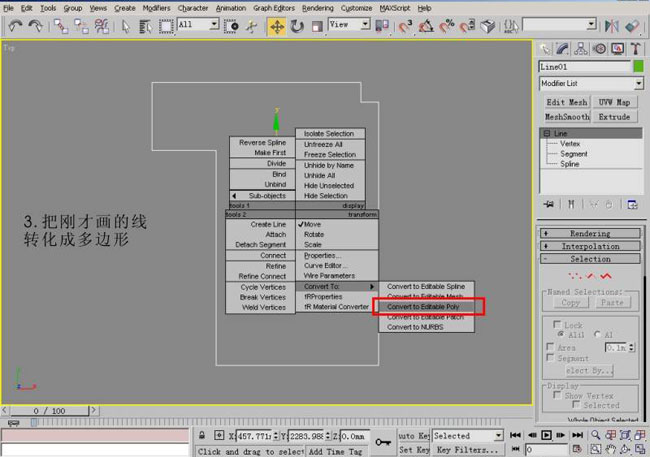Choose Convert to Editable Spline

427,287
